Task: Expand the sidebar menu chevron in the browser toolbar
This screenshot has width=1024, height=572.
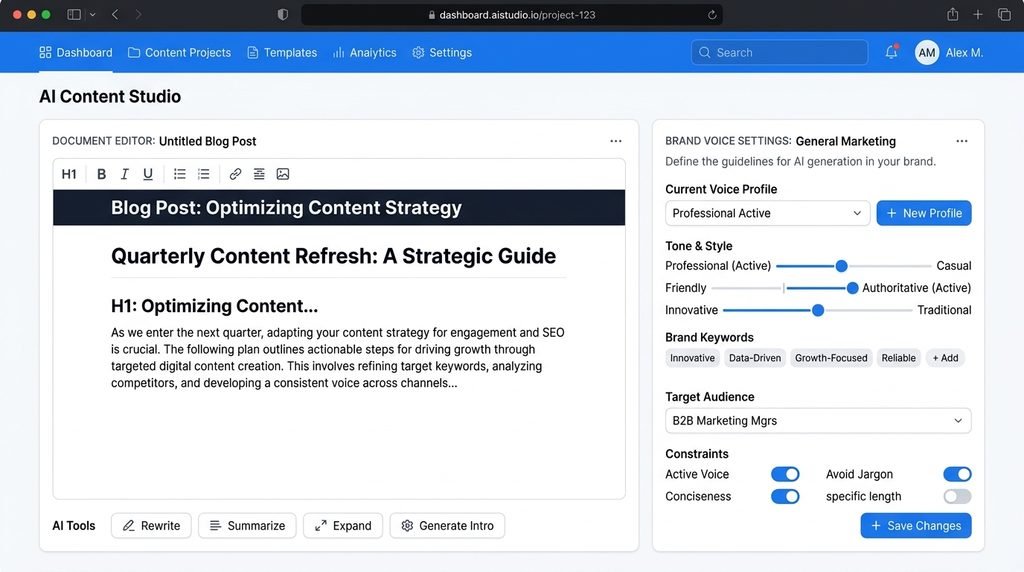Action: click(92, 14)
